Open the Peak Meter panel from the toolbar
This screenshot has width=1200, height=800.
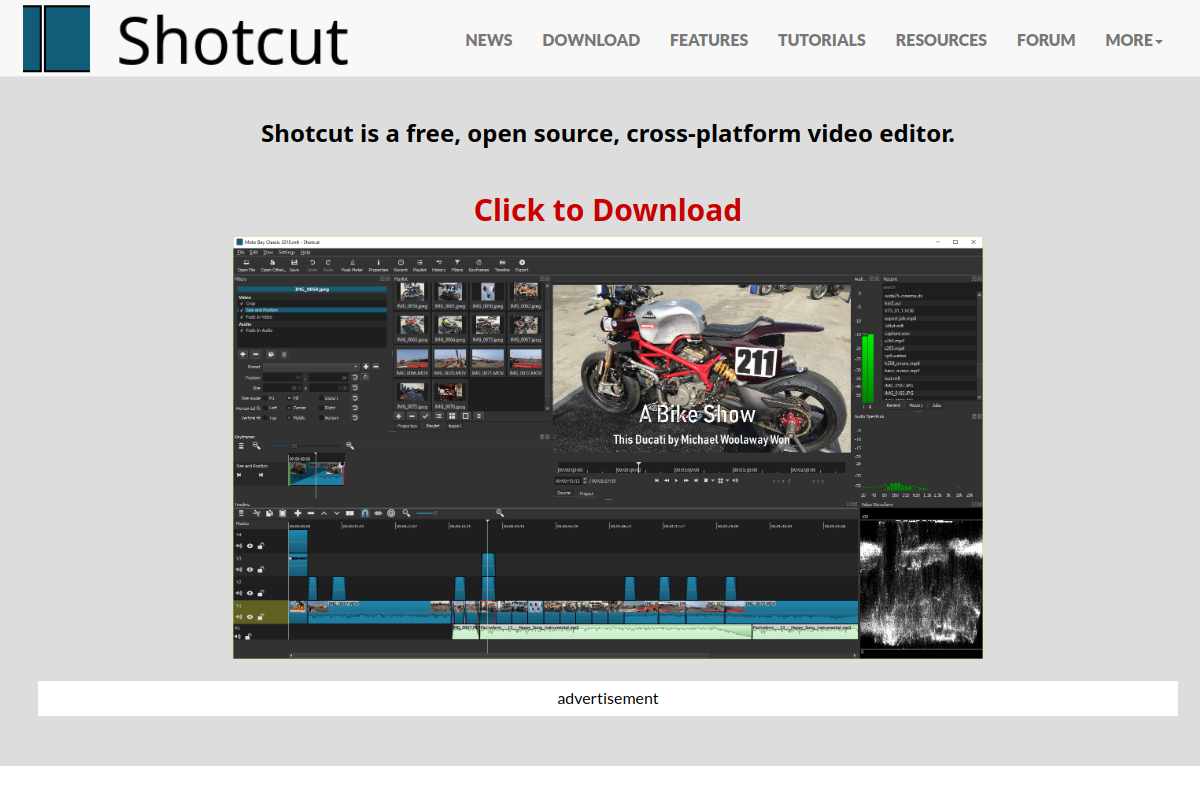coord(351,262)
